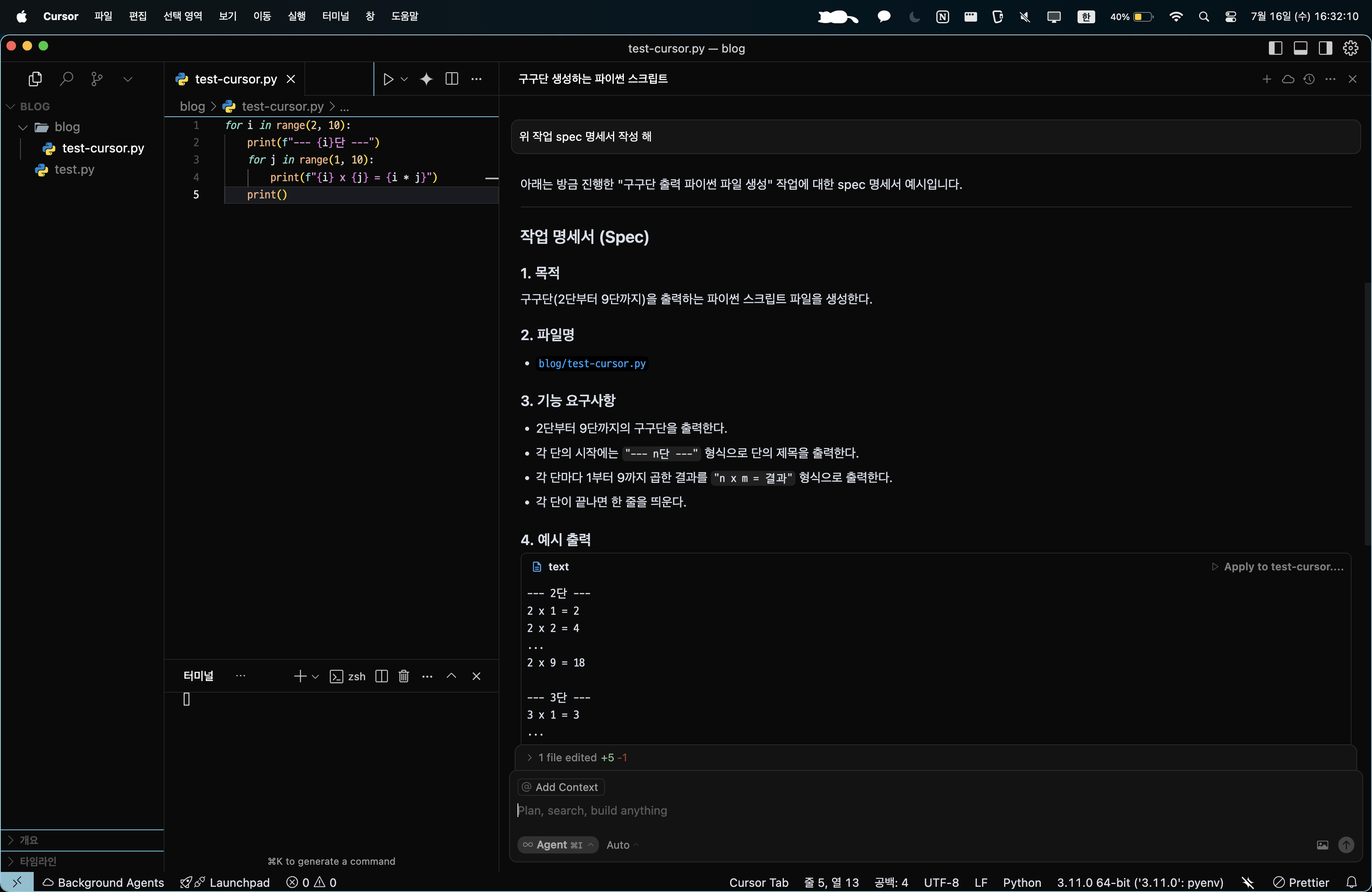
Task: Open the 터미널 menu in menu bar
Action: (x=335, y=16)
